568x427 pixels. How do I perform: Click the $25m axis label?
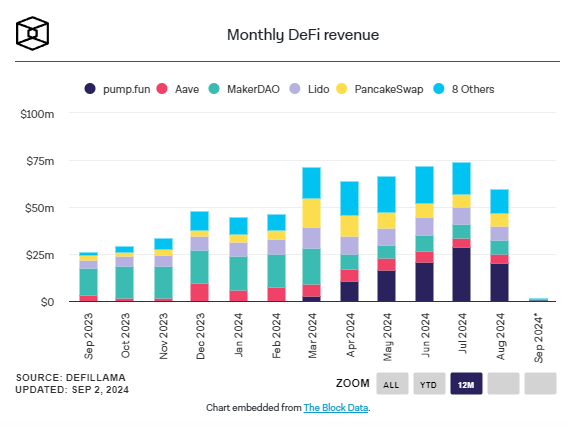coord(40,255)
